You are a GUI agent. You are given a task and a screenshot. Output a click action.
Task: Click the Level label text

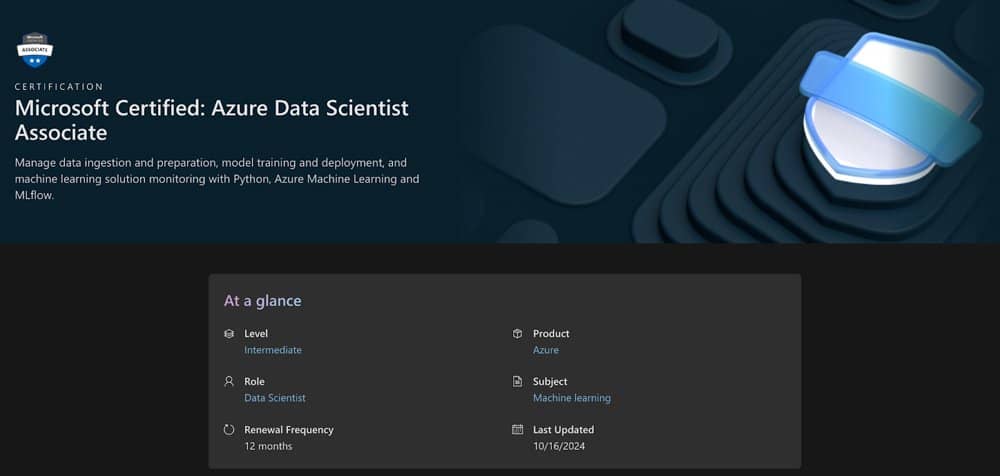click(256, 334)
